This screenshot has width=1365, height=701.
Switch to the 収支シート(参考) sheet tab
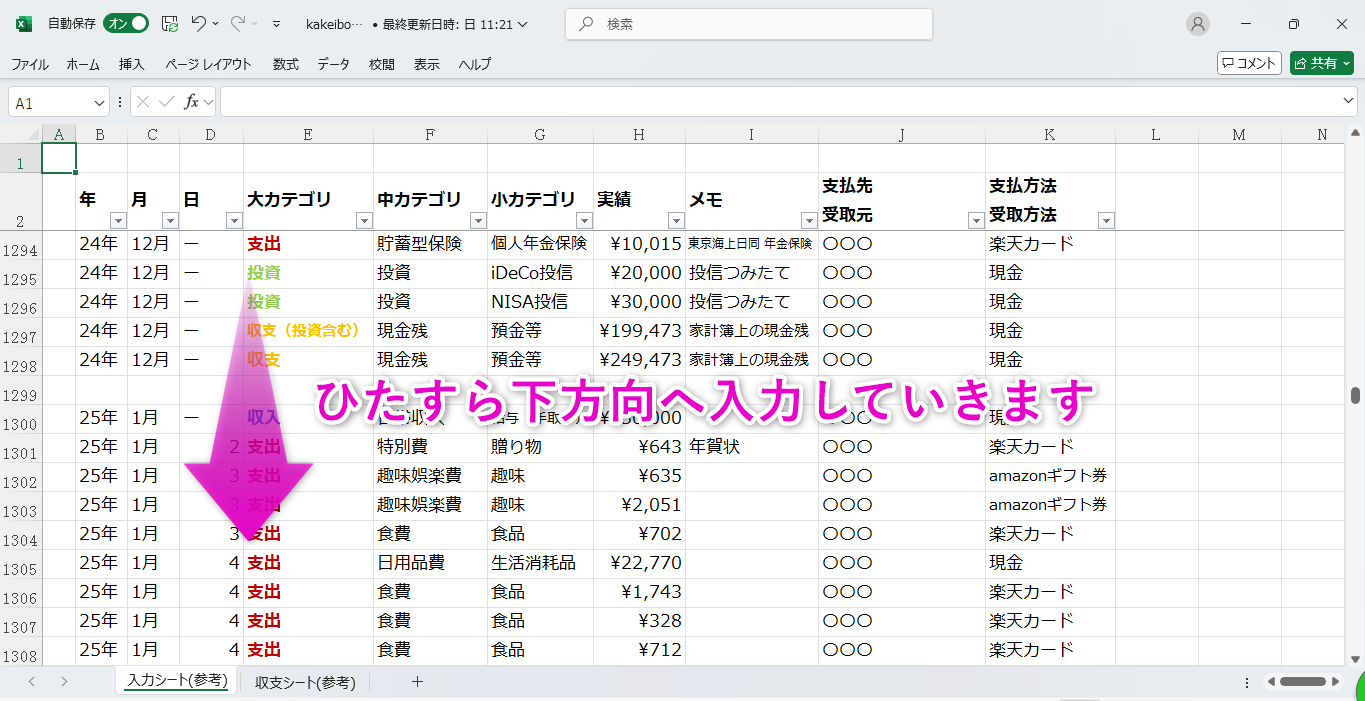point(305,682)
